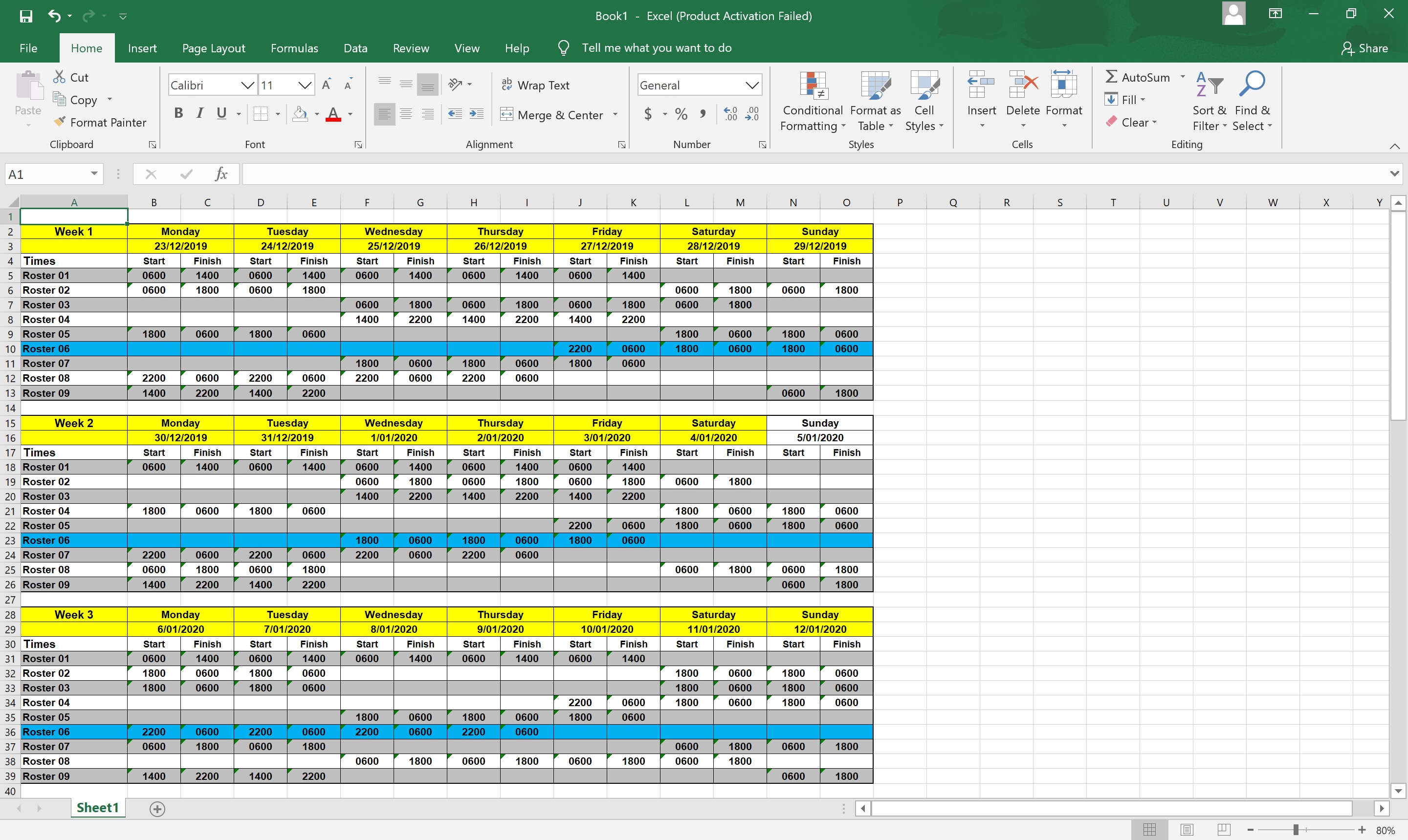Apply Accounting Number Format dollar sign

point(648,114)
